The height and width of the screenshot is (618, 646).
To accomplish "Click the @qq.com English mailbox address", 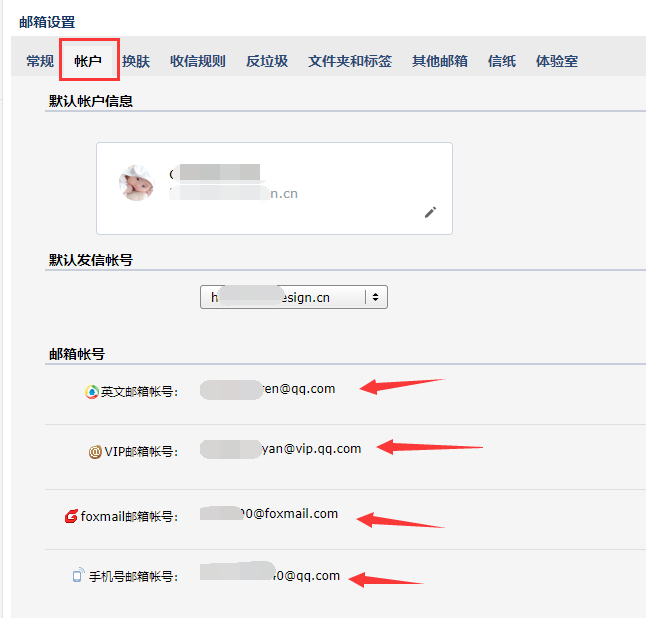I will (x=268, y=389).
